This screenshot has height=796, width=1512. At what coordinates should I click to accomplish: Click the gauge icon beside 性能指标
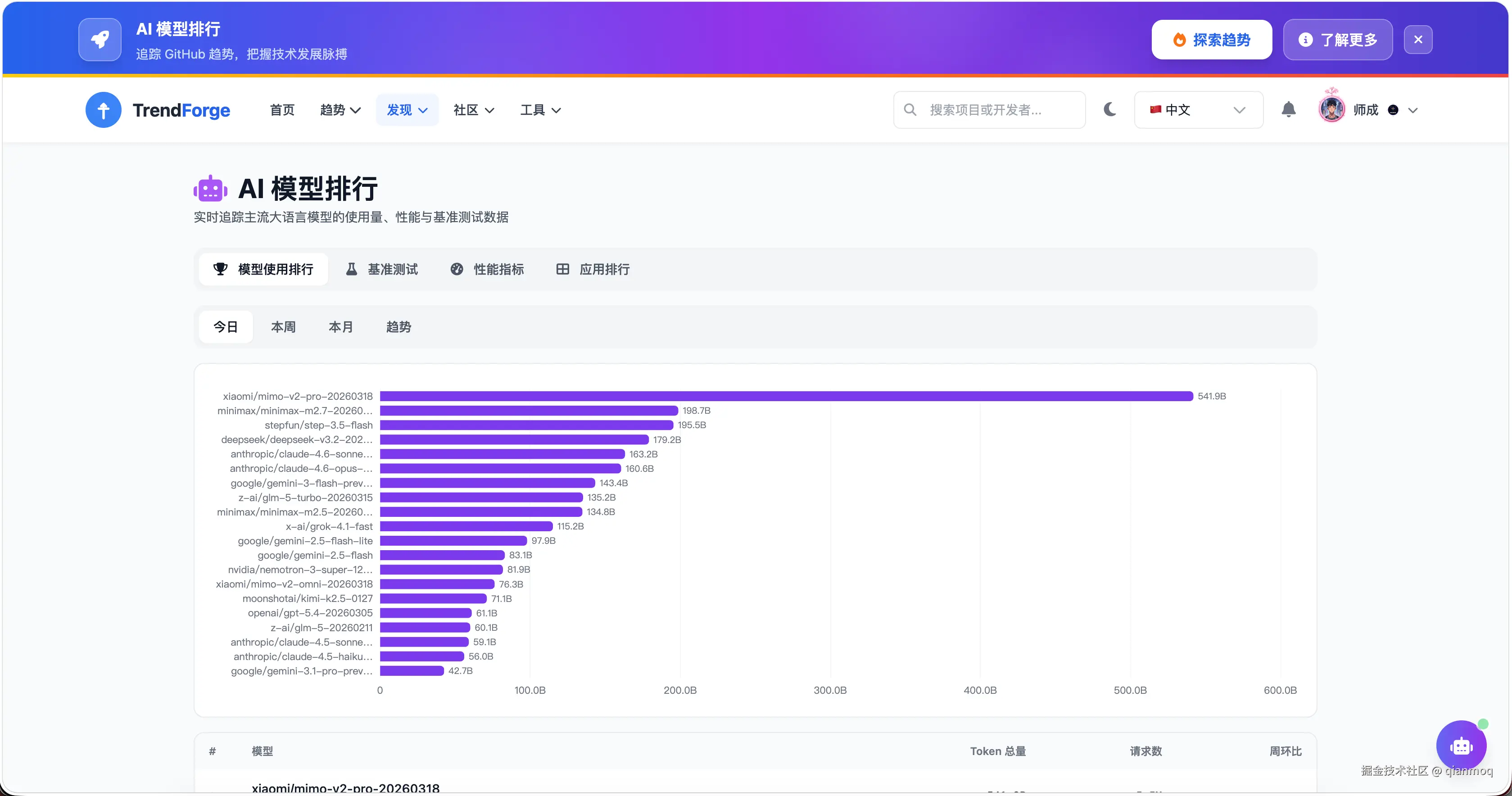click(457, 269)
